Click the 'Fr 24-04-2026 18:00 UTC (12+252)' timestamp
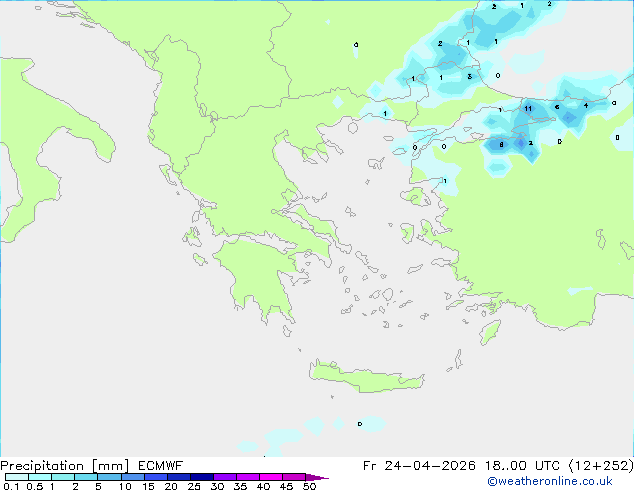This screenshot has width=634, height=490. pyautogui.click(x=498, y=466)
